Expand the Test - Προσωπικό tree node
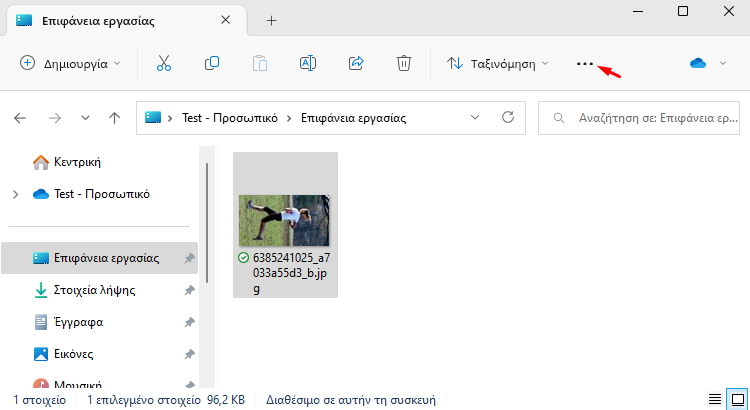Screen dimensions: 750x410 16,194
